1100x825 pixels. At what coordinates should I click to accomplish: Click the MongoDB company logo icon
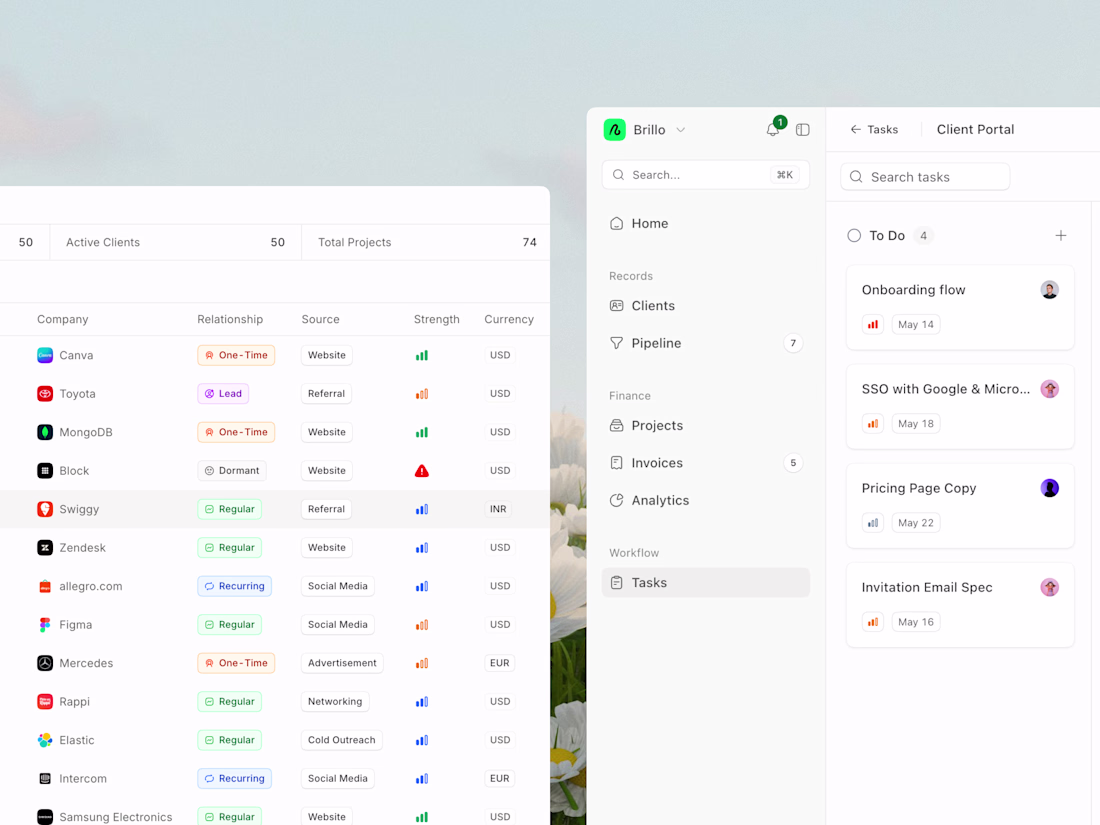click(x=45, y=432)
